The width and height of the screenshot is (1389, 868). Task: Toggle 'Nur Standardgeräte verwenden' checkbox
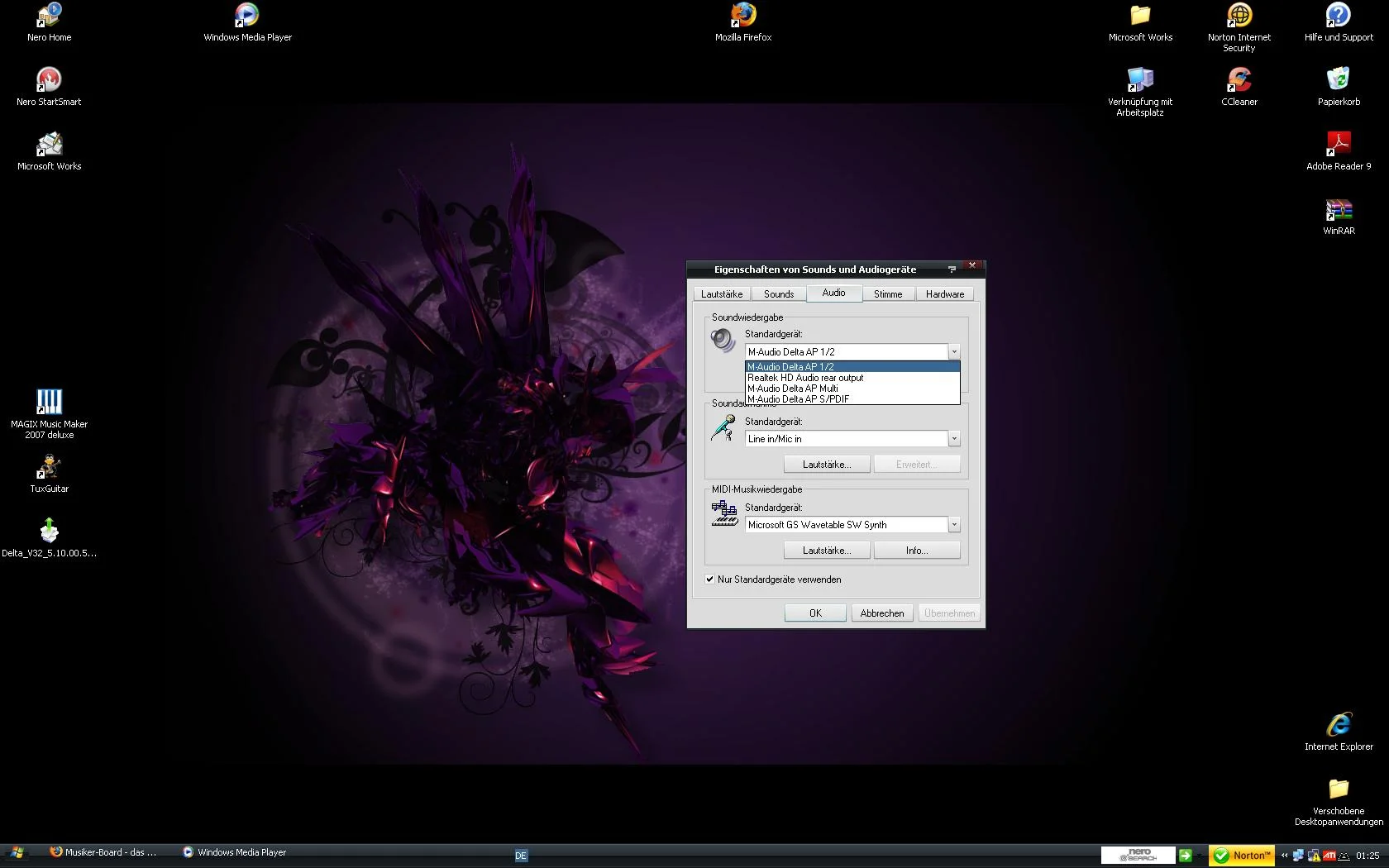pyautogui.click(x=710, y=579)
